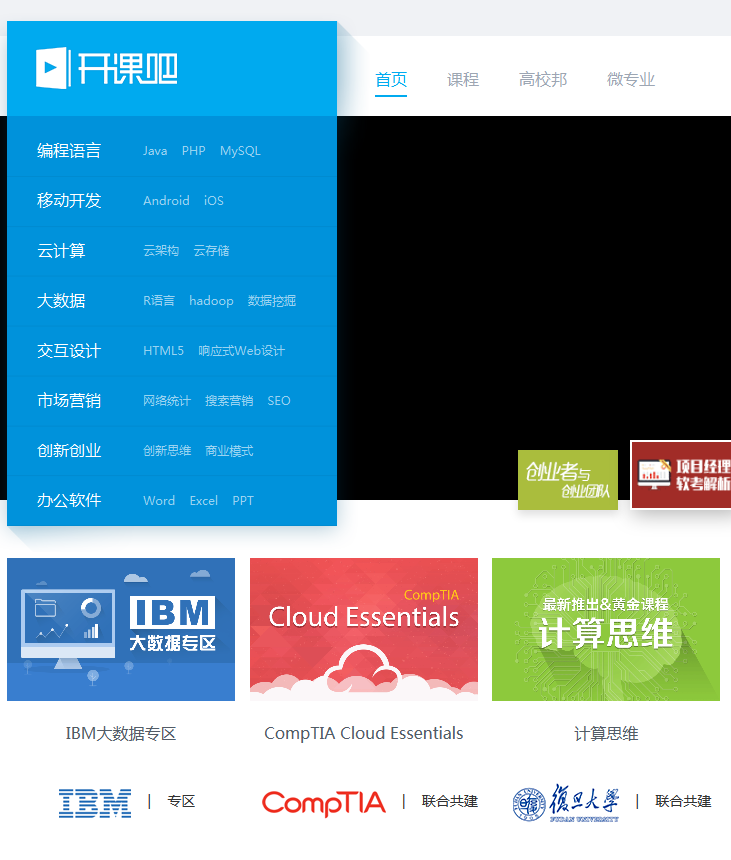Click the Word link
This screenshot has width=731, height=860.
[159, 501]
